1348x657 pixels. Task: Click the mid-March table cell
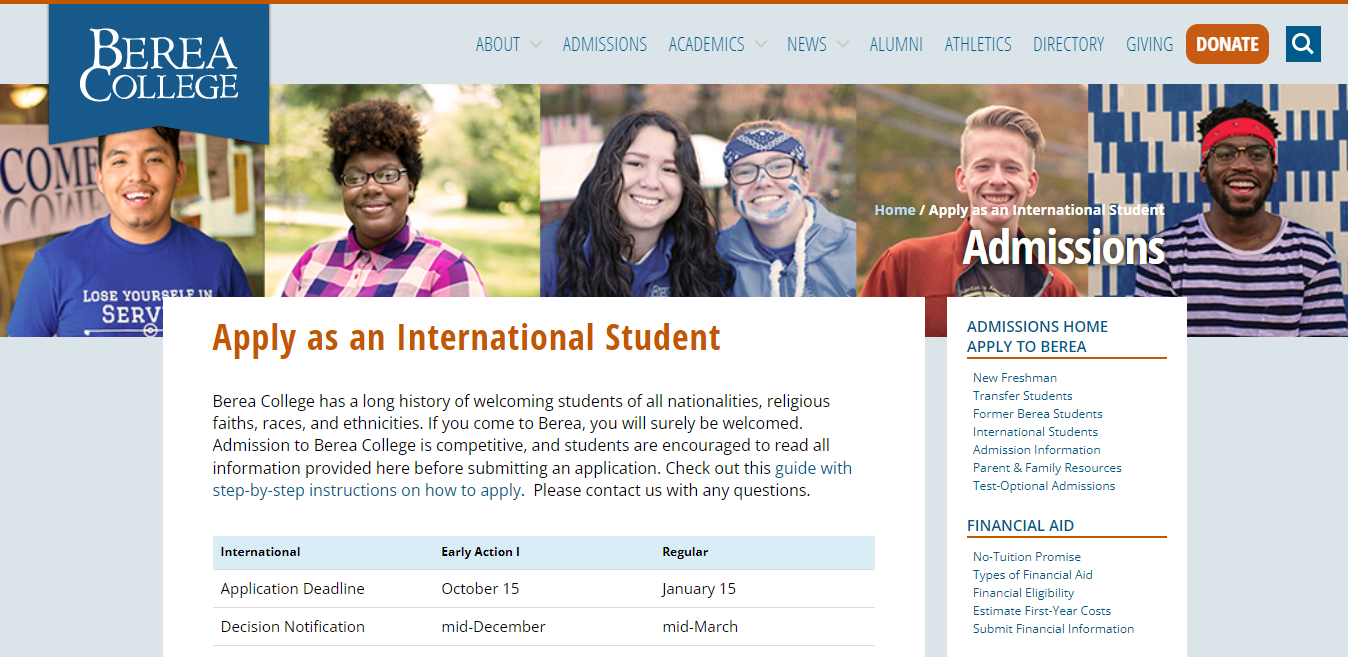700,627
